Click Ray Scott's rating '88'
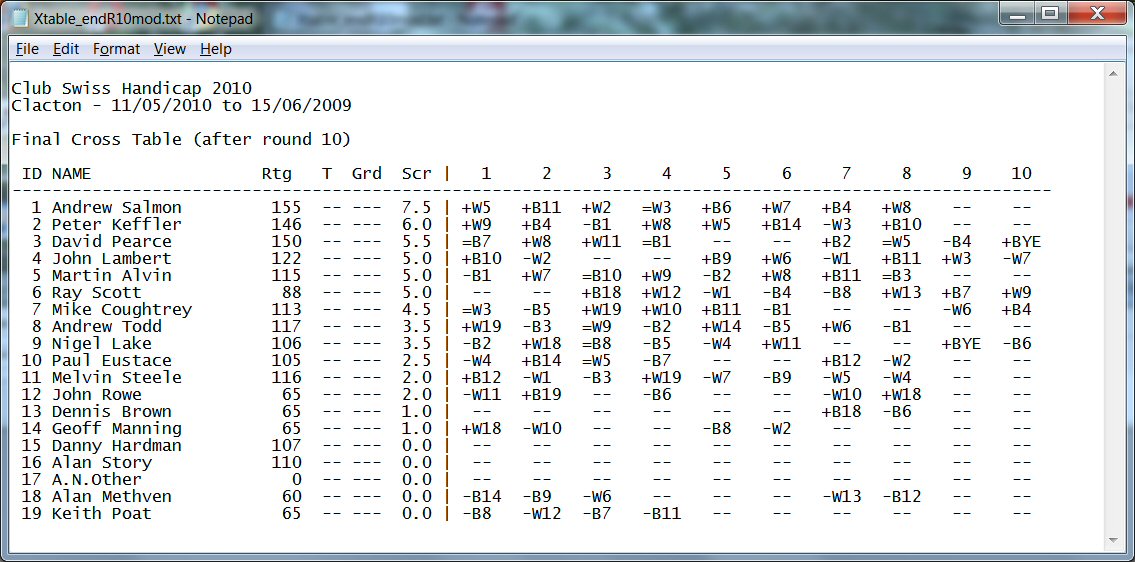 (x=291, y=293)
